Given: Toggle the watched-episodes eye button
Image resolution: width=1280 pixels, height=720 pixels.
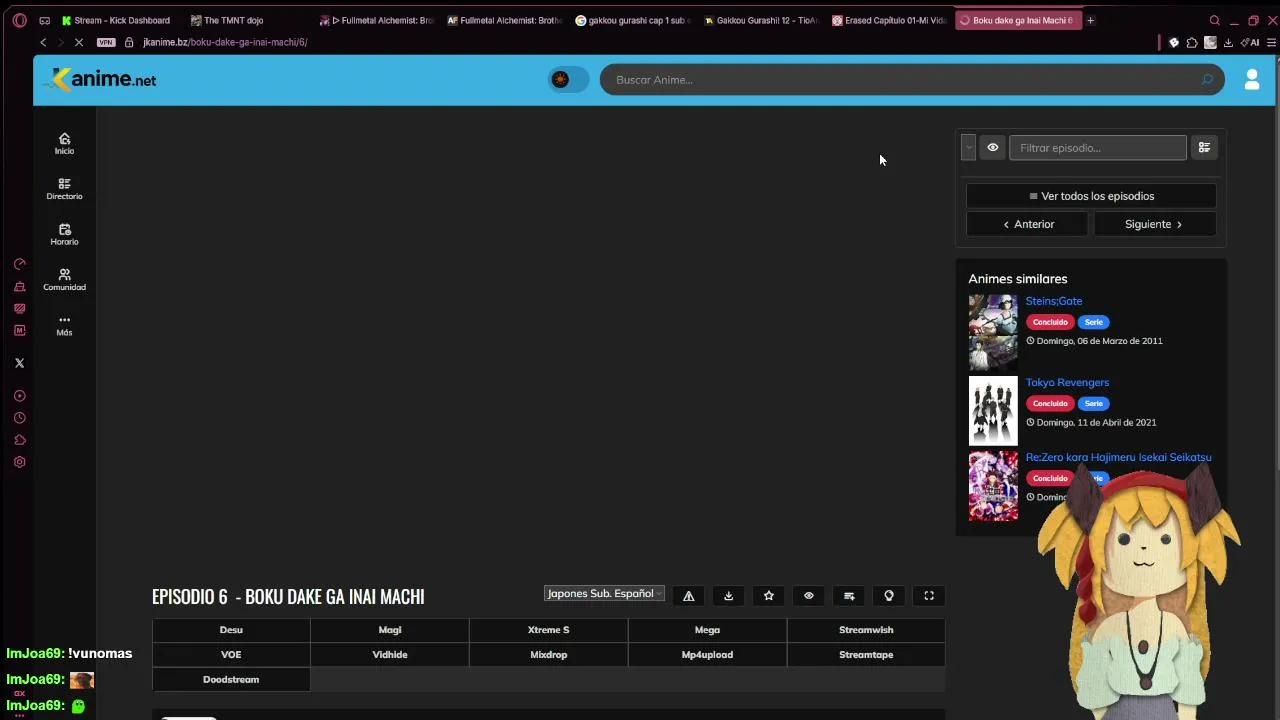Looking at the screenshot, I should pos(992,148).
